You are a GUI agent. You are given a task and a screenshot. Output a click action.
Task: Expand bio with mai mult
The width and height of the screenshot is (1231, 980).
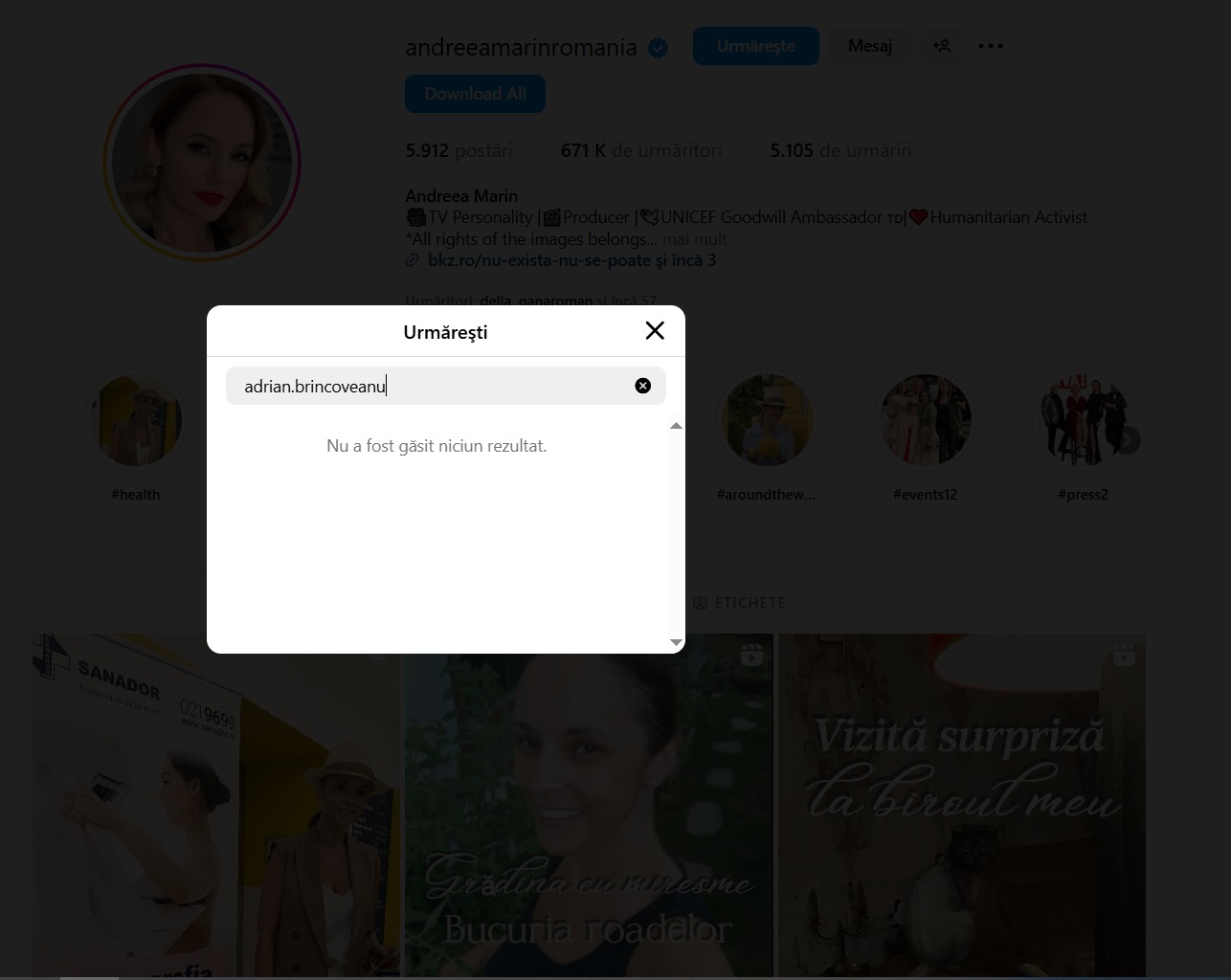tap(694, 239)
